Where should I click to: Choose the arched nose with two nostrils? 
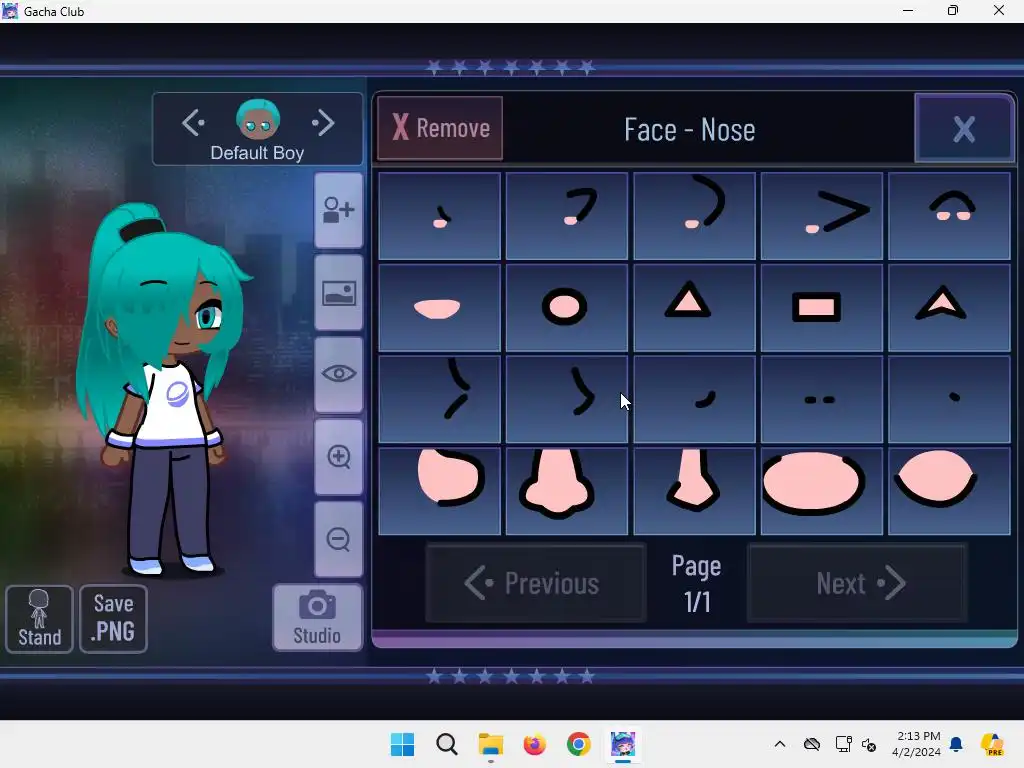pos(949,216)
